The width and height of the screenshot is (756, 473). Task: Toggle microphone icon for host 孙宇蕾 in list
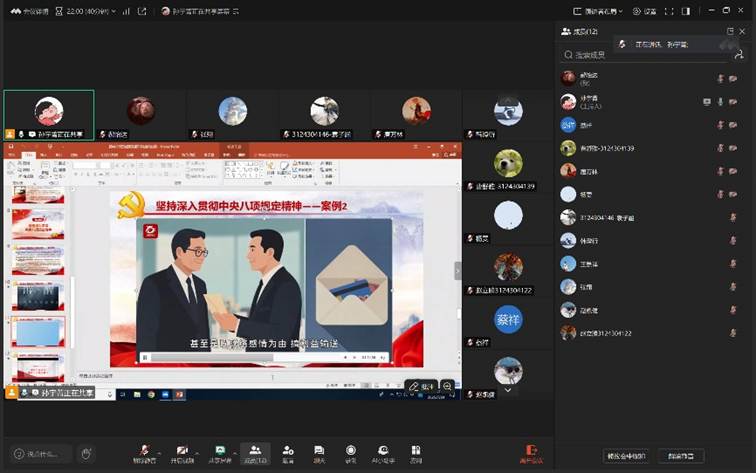click(x=720, y=102)
